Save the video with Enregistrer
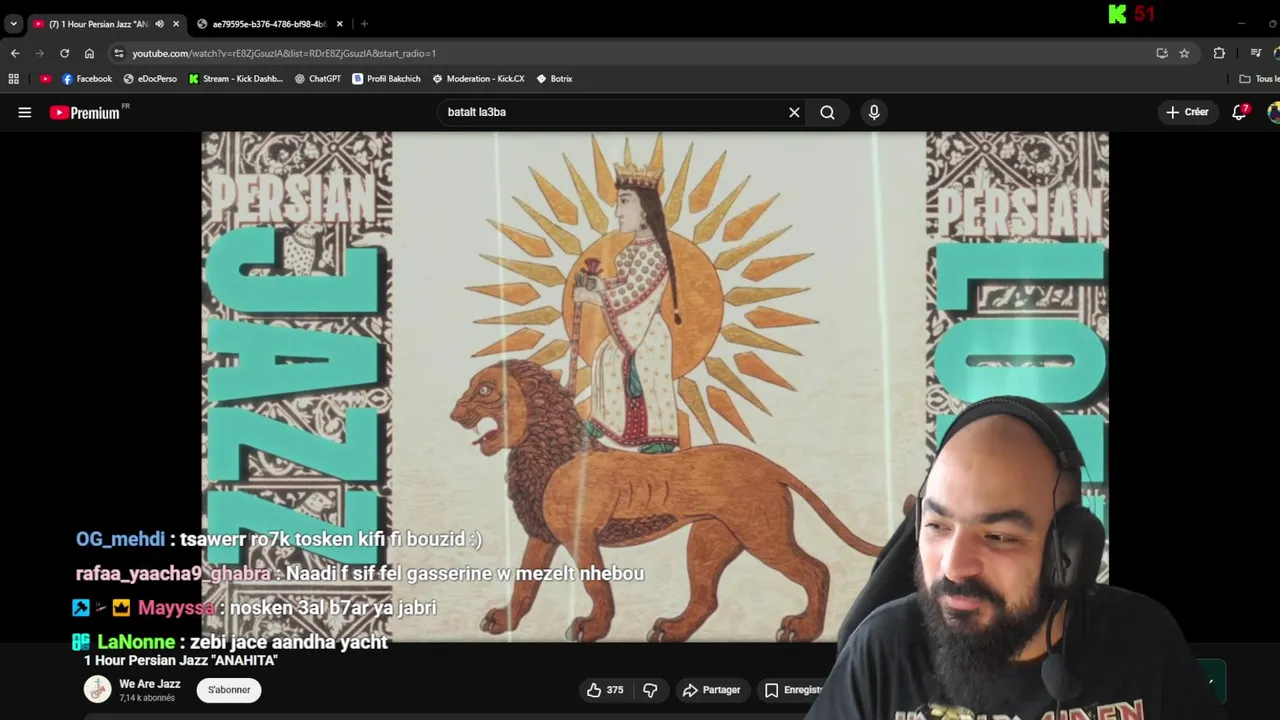The height and width of the screenshot is (720, 1280). click(x=794, y=690)
